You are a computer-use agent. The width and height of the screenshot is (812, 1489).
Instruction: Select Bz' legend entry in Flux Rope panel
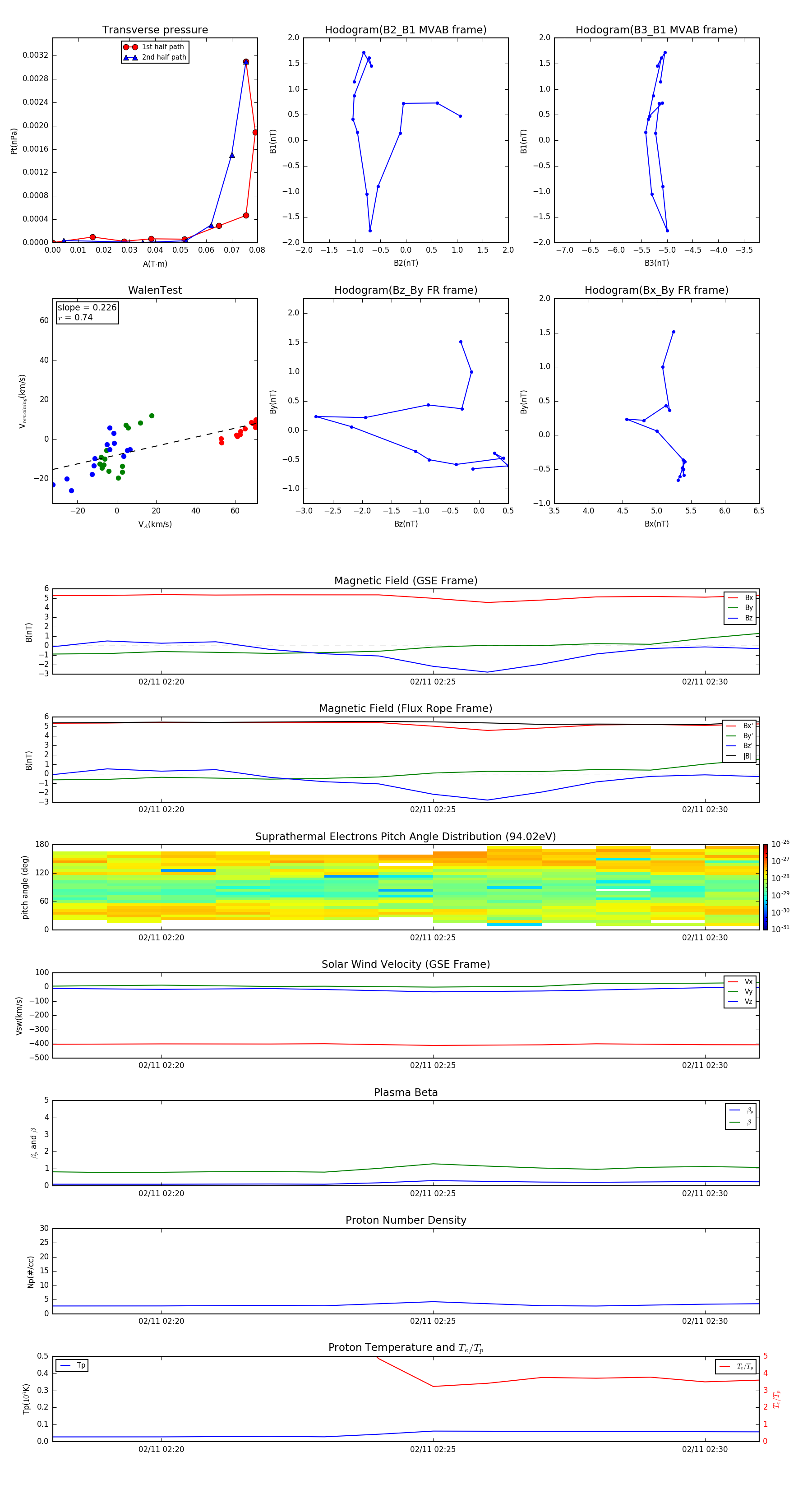coord(740,746)
